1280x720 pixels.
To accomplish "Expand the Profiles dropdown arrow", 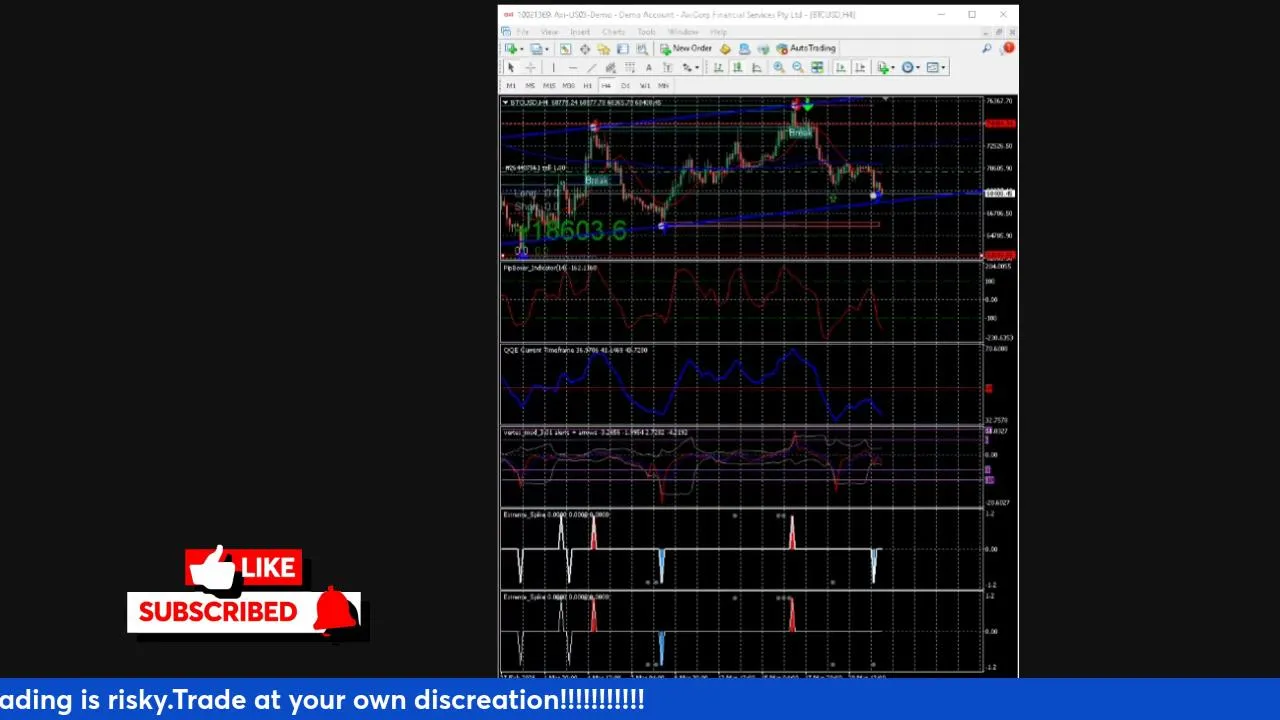I will click(x=547, y=49).
